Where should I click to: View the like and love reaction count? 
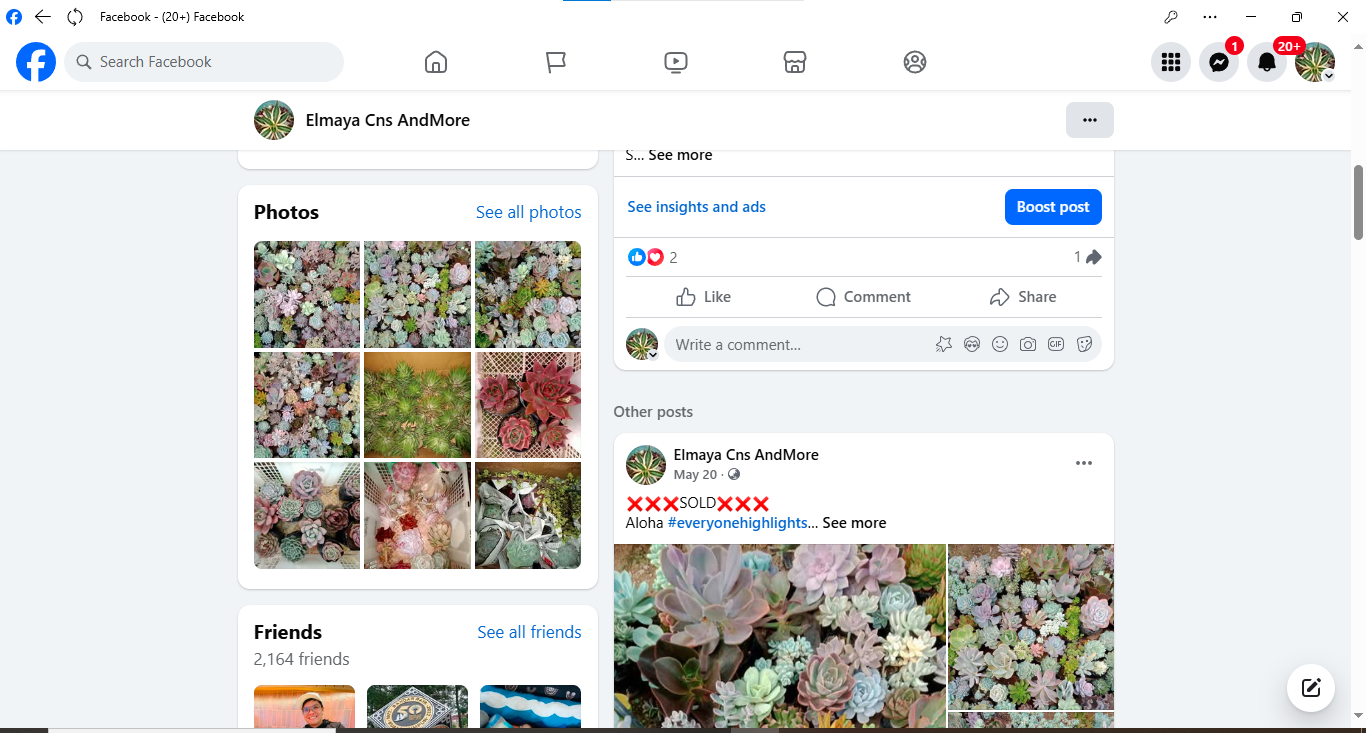(652, 257)
